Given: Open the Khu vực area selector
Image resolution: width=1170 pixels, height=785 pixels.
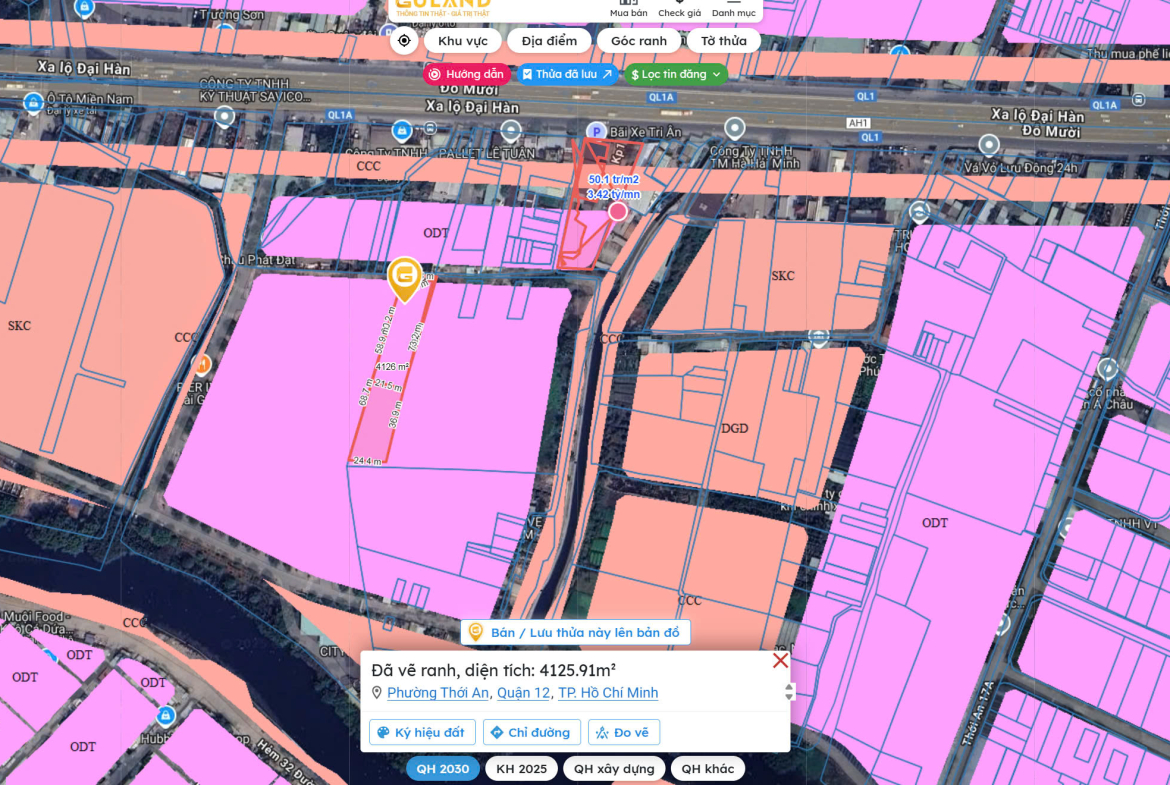Looking at the screenshot, I should click(x=463, y=41).
